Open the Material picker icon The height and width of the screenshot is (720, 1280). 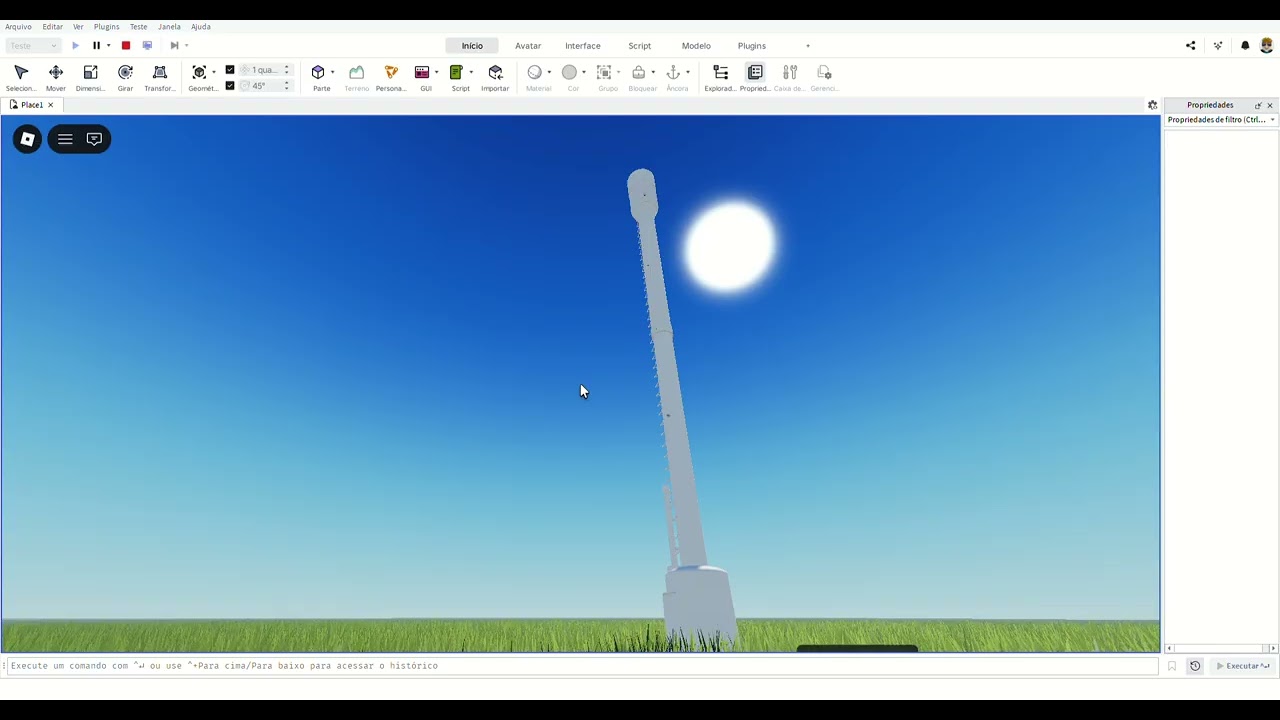pyautogui.click(x=534, y=73)
